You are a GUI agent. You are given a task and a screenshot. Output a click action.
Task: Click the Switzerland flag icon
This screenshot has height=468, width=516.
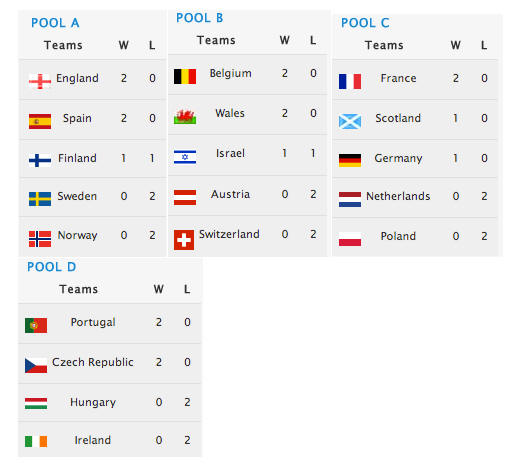click(184, 240)
